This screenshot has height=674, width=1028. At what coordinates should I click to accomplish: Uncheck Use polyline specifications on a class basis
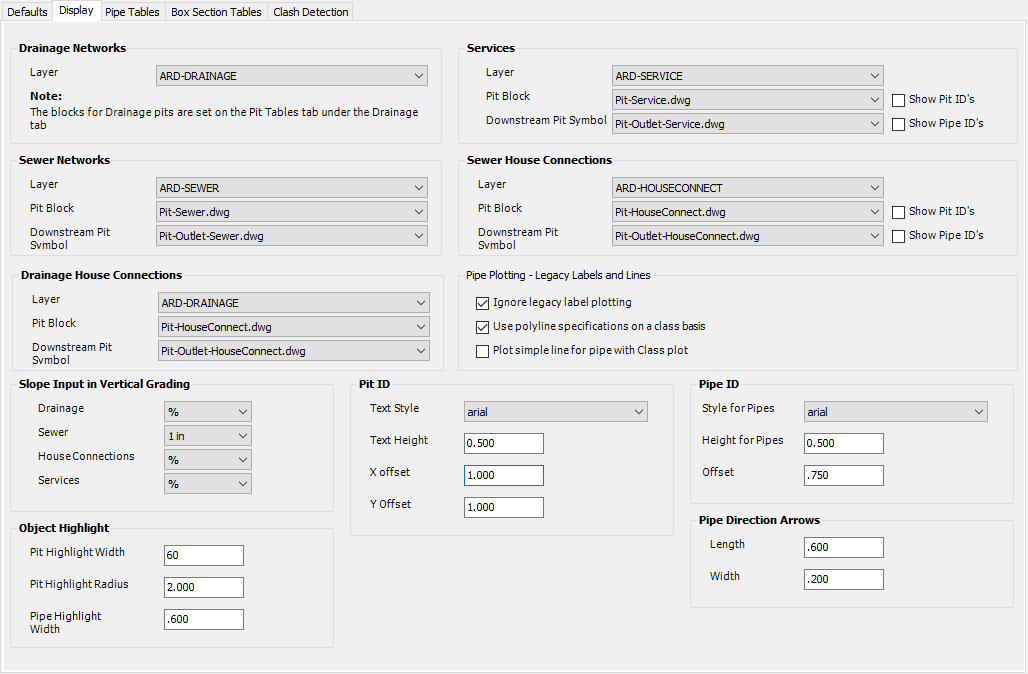tap(483, 327)
